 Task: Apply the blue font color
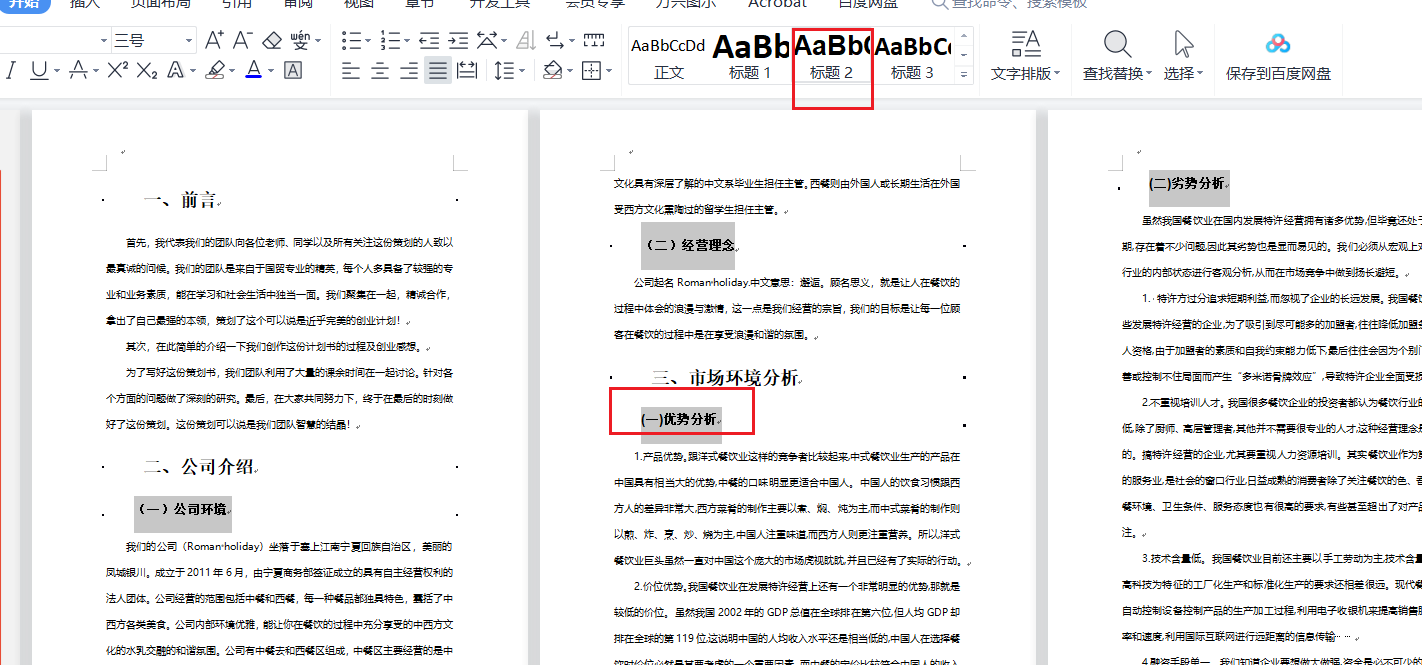pos(252,71)
